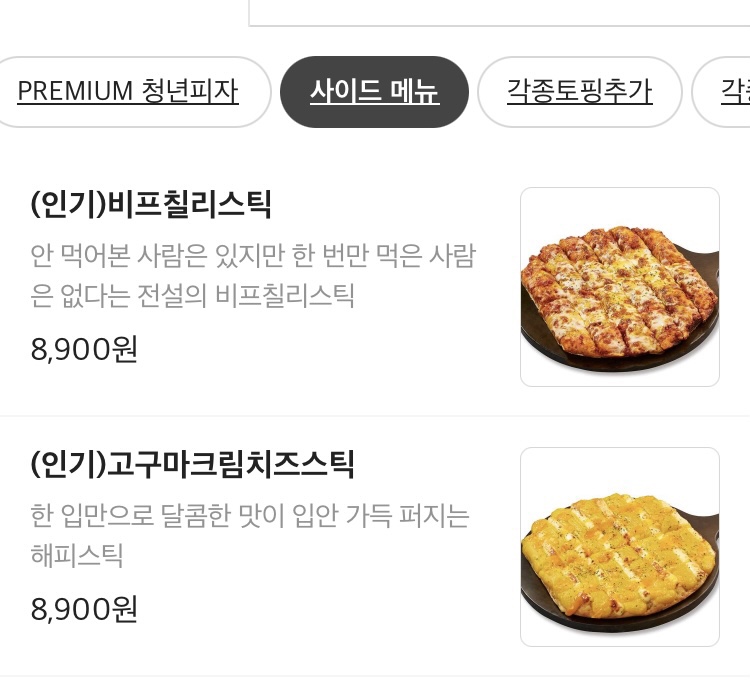Image resolution: width=750 pixels, height=687 pixels.
Task: Select the 비프칠리스틱 description text
Action: click(254, 276)
